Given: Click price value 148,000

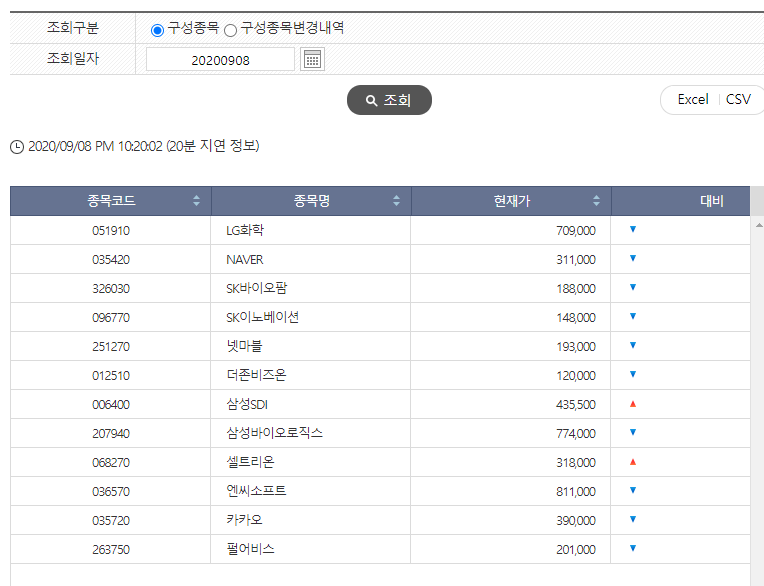Looking at the screenshot, I should point(576,318).
